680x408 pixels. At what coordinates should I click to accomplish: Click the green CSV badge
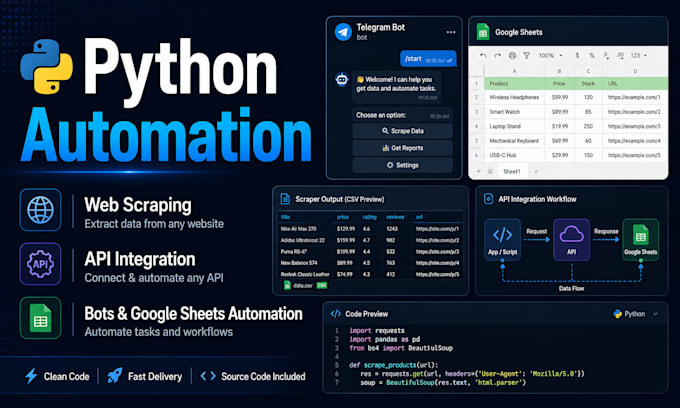click(322, 285)
